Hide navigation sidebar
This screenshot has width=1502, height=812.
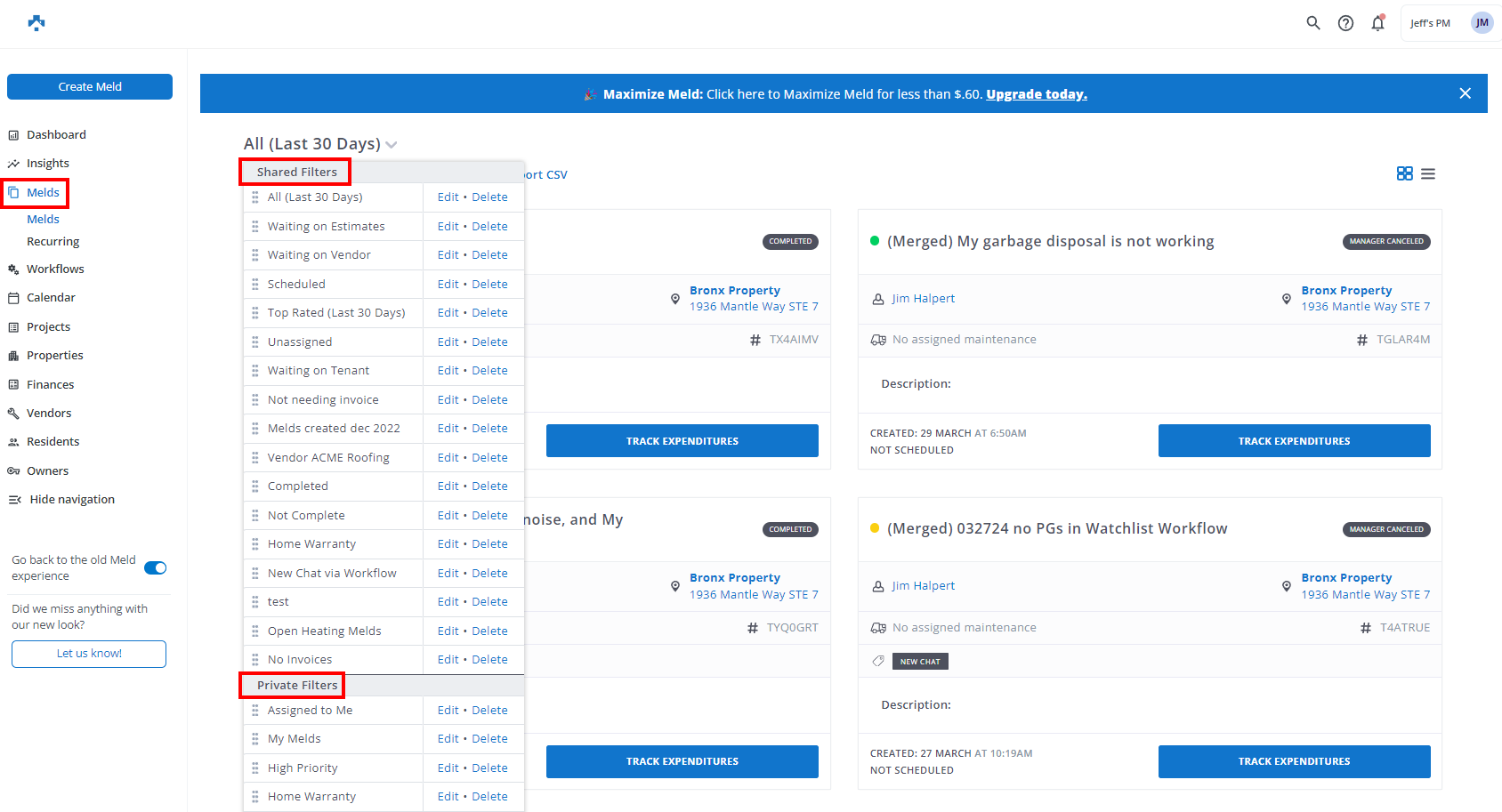coord(62,500)
